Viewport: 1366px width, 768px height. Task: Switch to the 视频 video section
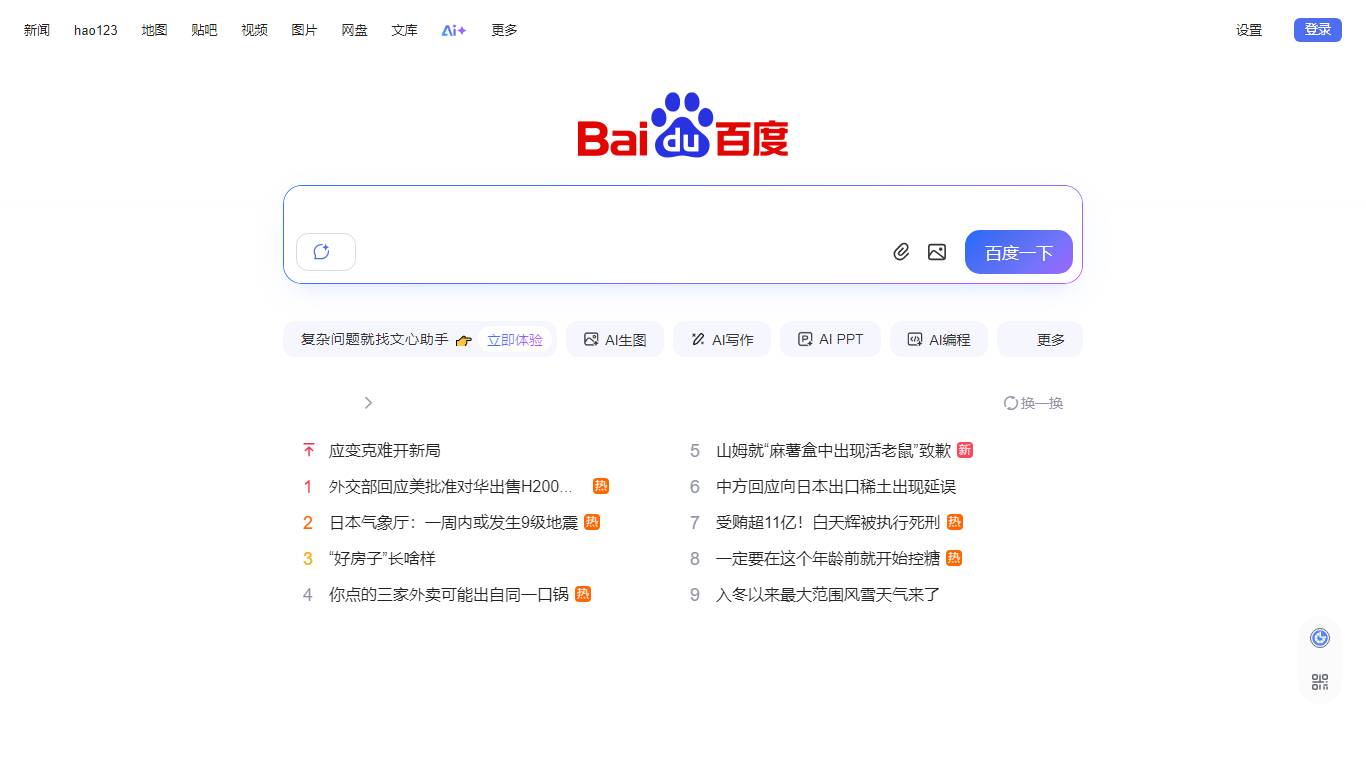[254, 30]
